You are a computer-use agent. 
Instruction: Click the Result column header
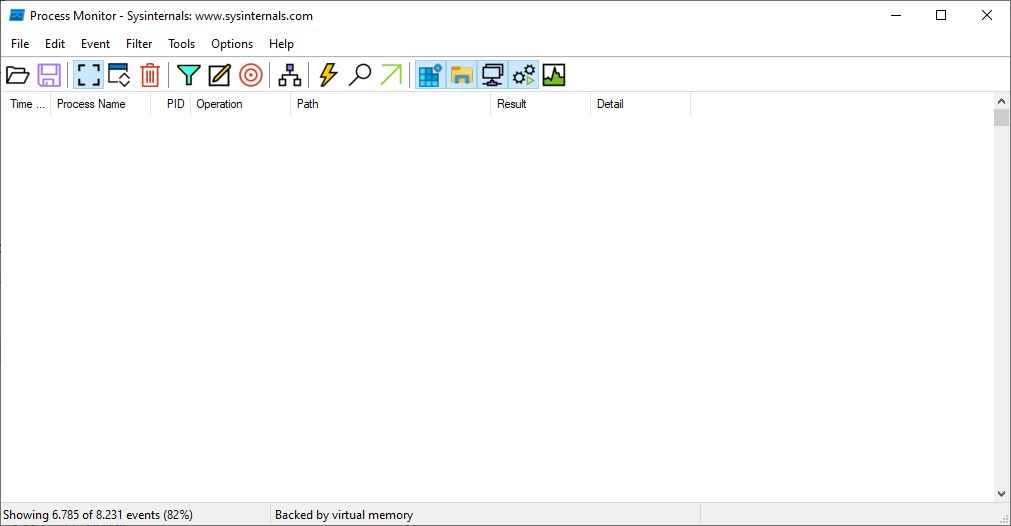[540, 104]
